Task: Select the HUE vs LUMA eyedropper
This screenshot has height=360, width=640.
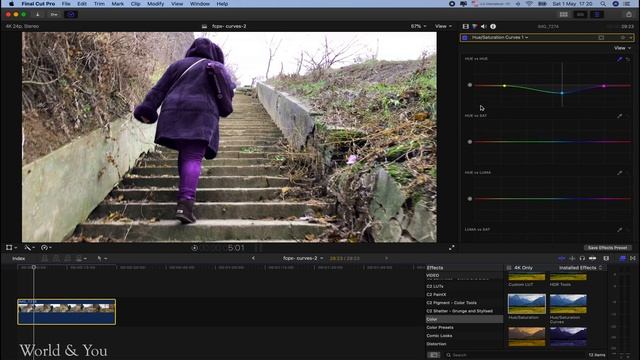Action: point(620,173)
